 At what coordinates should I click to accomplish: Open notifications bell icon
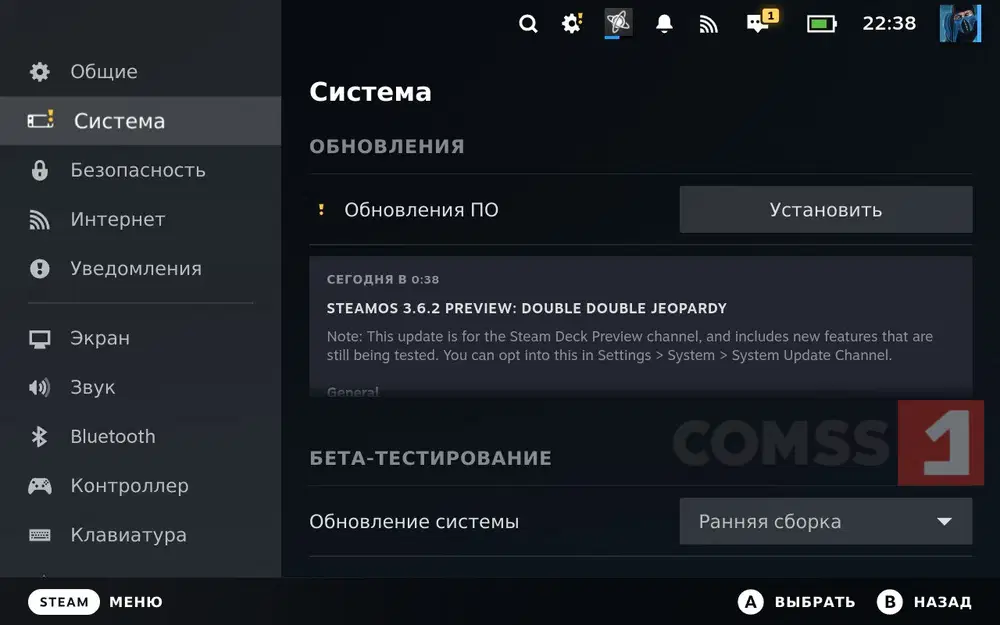664,24
